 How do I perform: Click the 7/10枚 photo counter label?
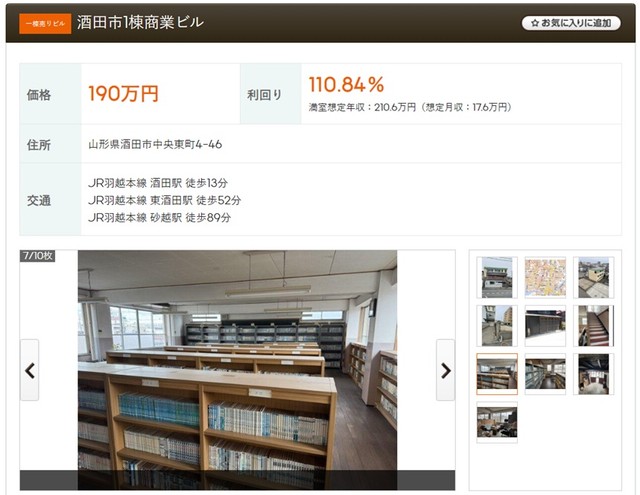pos(37,256)
